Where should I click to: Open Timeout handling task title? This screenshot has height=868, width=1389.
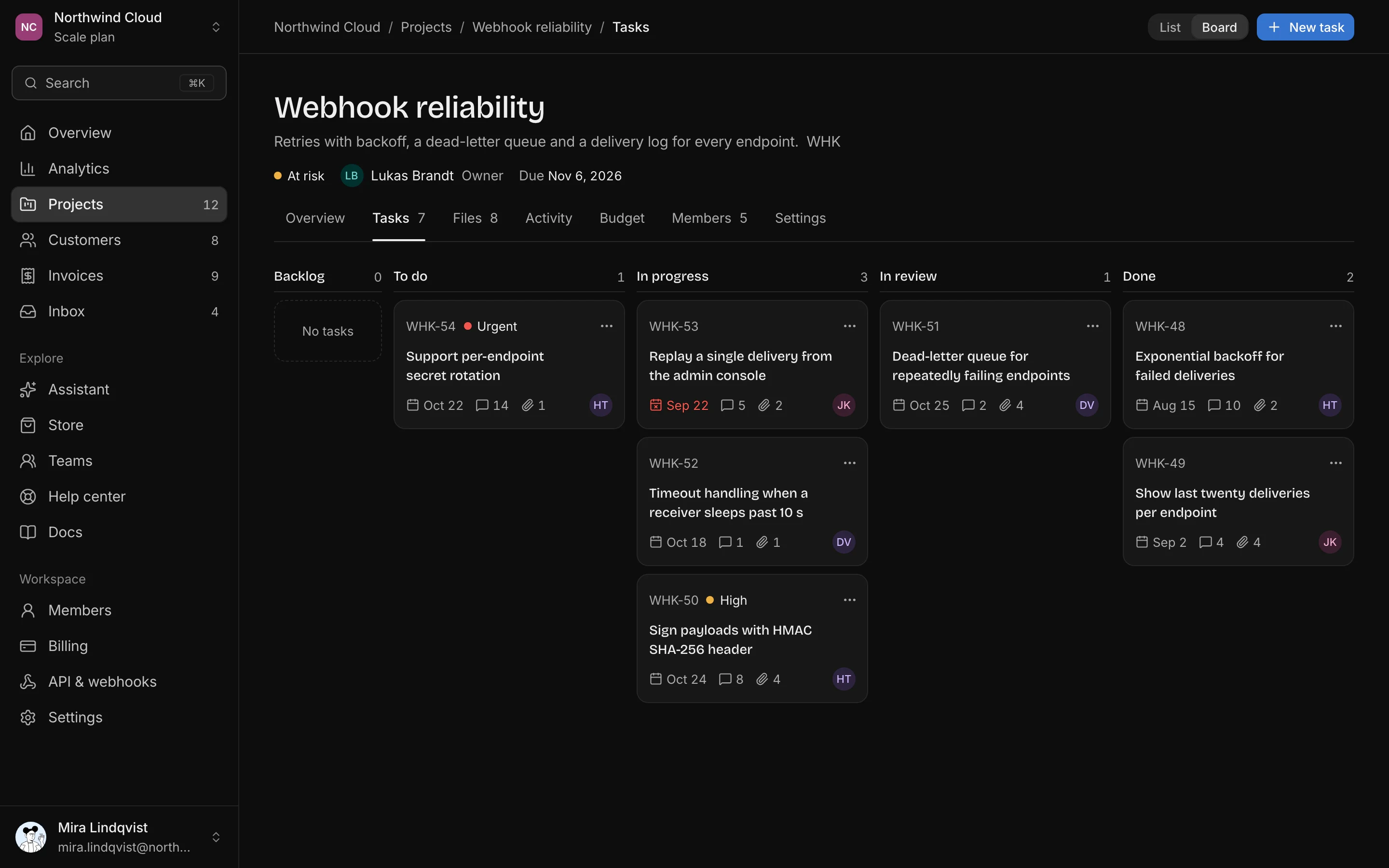pyautogui.click(x=728, y=502)
